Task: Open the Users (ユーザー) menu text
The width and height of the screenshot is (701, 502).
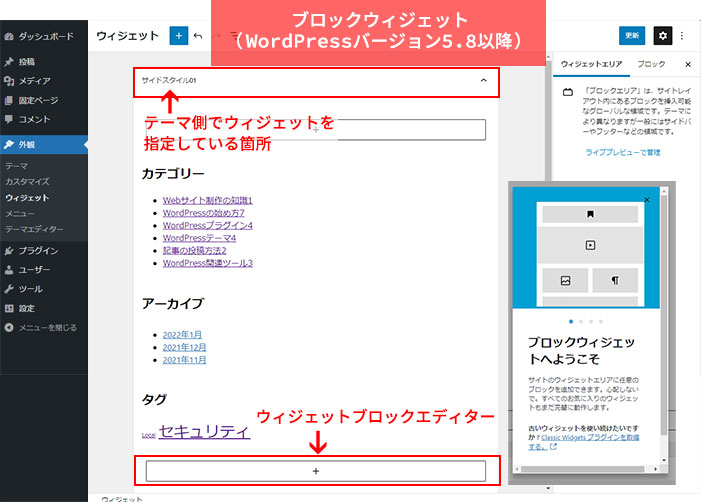Action: [x=34, y=270]
